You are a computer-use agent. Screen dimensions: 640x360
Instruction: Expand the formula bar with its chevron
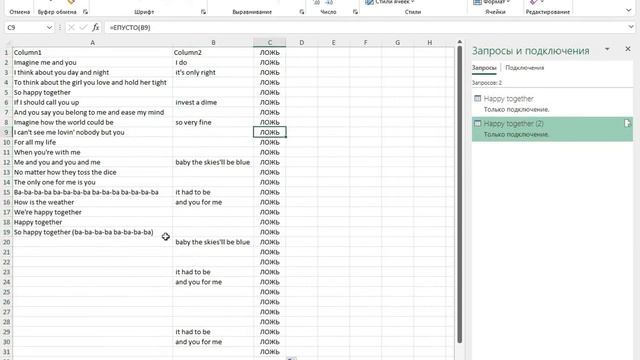[x=631, y=27]
